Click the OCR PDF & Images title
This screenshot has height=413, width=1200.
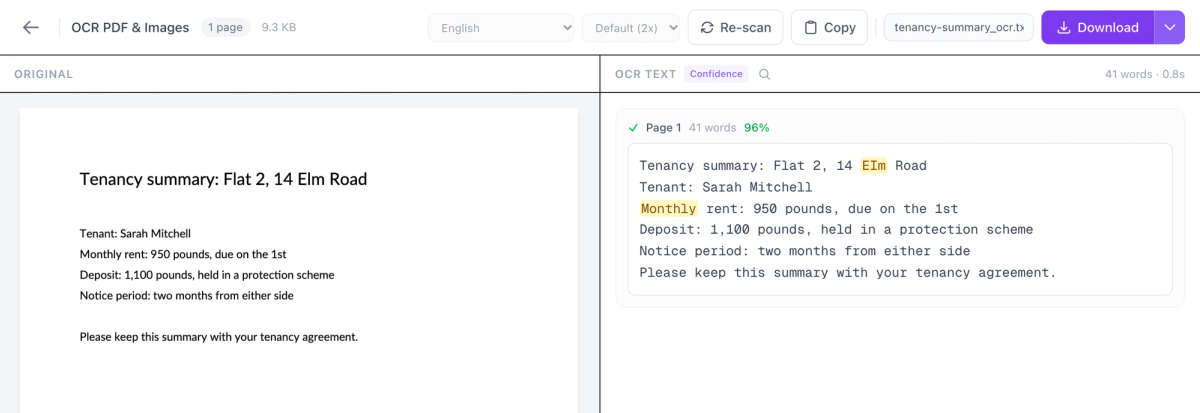point(130,28)
